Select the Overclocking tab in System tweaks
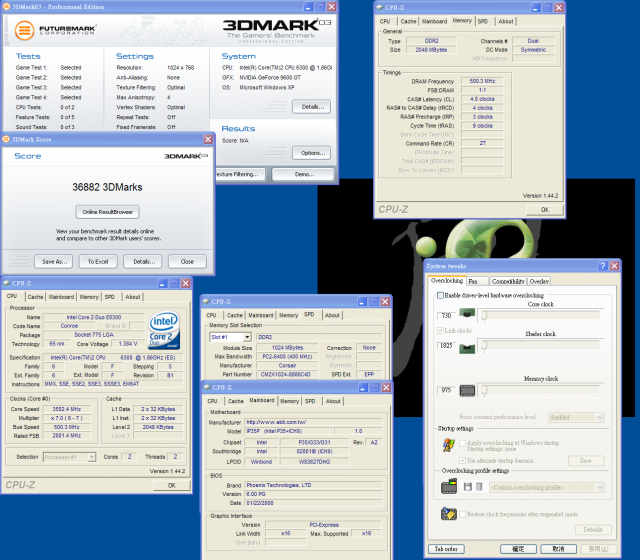The image size is (640, 560). click(447, 281)
